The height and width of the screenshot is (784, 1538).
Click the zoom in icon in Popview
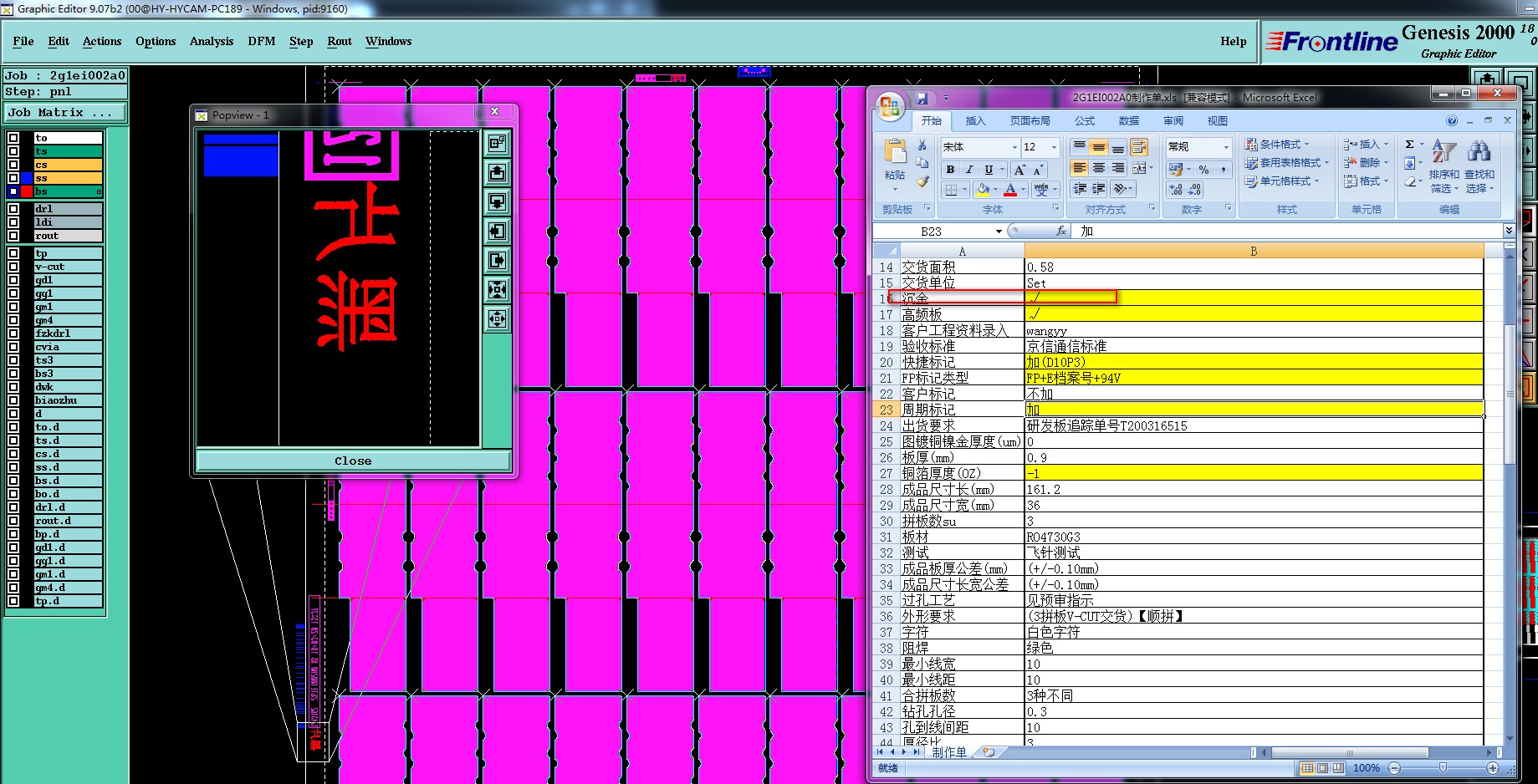[498, 290]
